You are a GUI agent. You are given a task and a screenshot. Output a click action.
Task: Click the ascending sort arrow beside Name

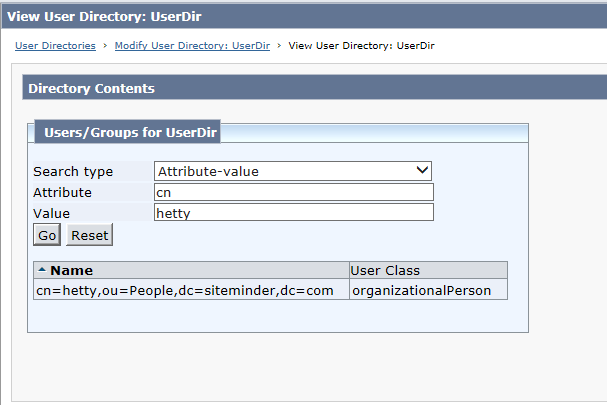pos(42,270)
